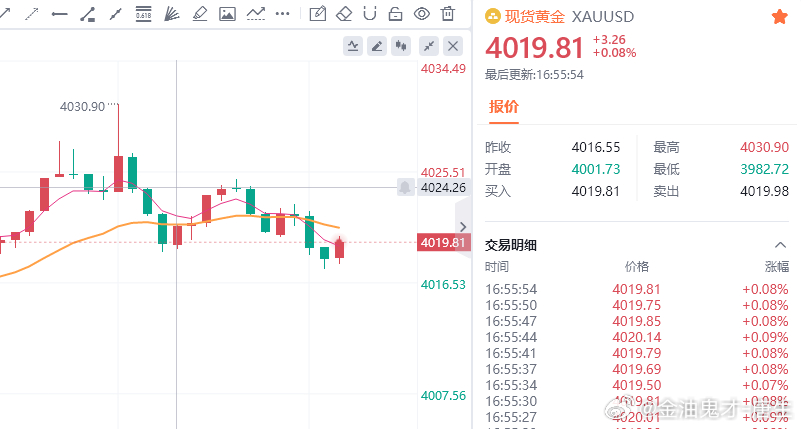This screenshot has height=429, width=801.
Task: Switch chart style with candlestick button
Action: tap(401, 46)
